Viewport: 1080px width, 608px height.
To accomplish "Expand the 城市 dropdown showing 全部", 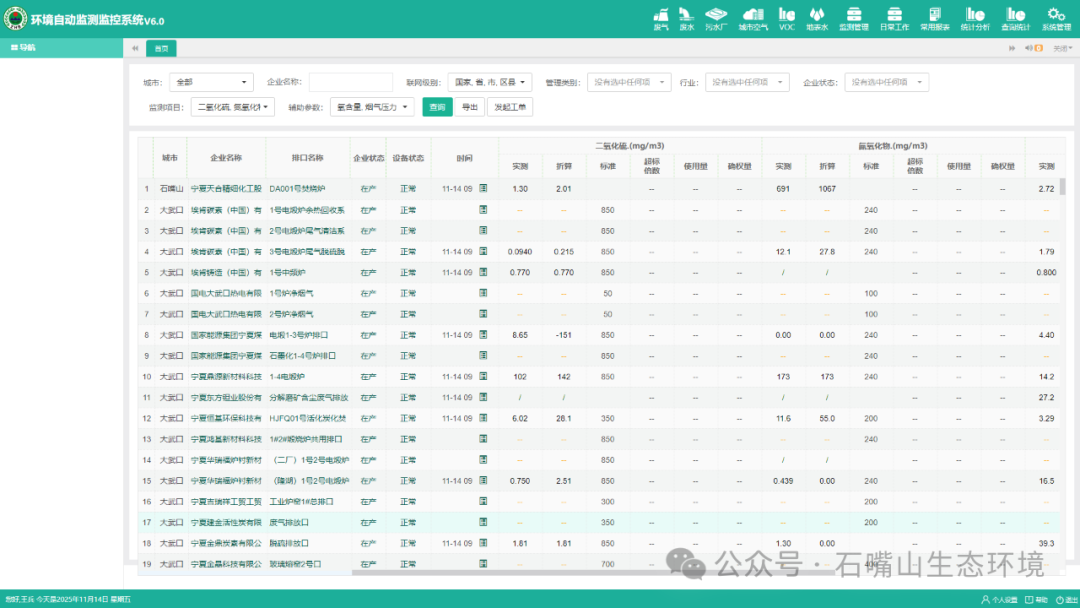I will 211,82.
